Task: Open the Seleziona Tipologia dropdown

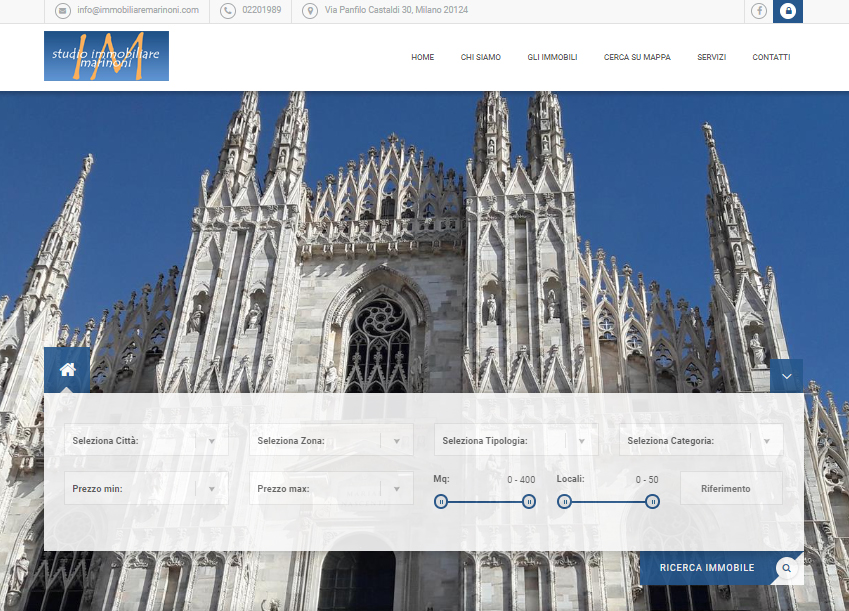Action: click(516, 440)
